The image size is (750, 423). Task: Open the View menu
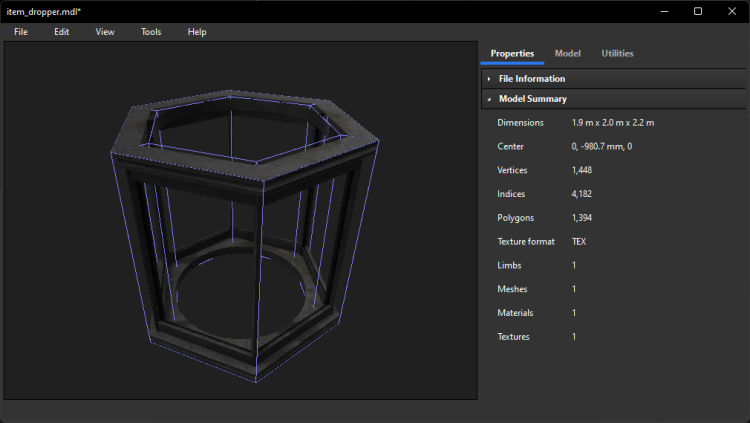pos(105,32)
